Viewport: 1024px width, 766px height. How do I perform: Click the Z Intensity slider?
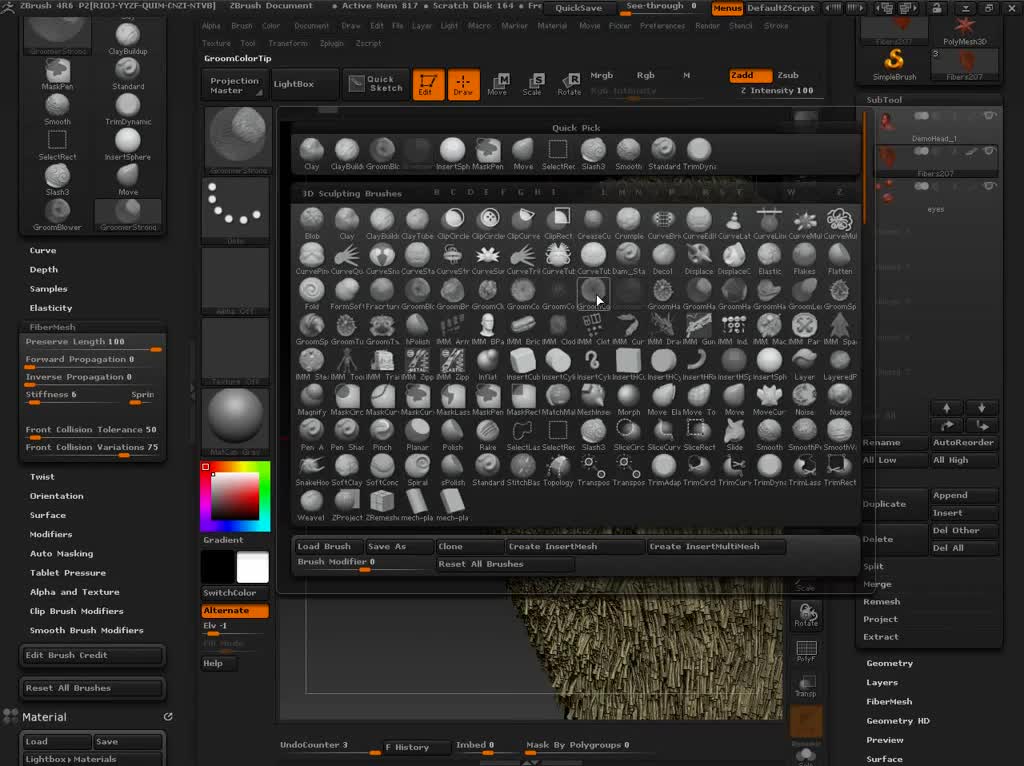point(777,91)
